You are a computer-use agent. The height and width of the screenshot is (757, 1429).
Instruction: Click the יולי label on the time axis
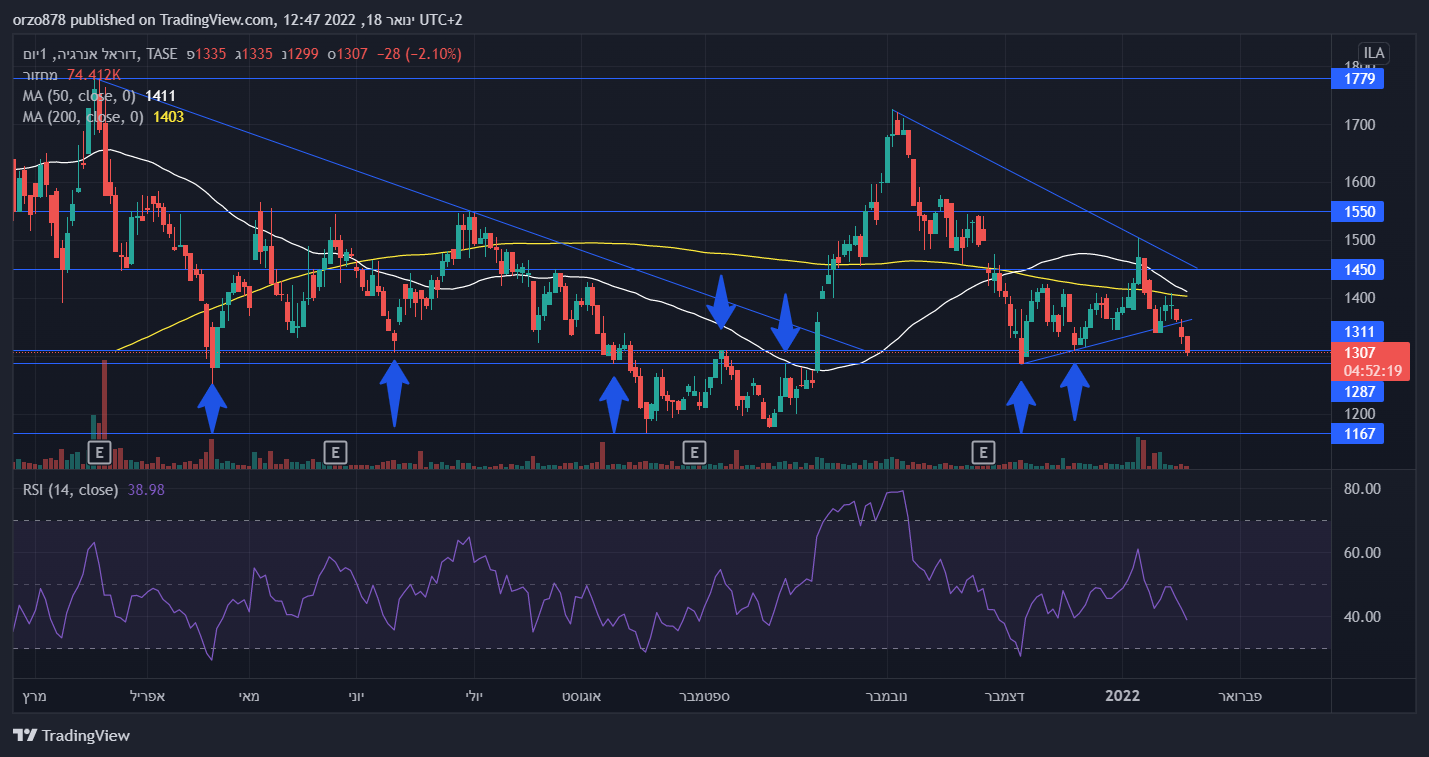475,695
